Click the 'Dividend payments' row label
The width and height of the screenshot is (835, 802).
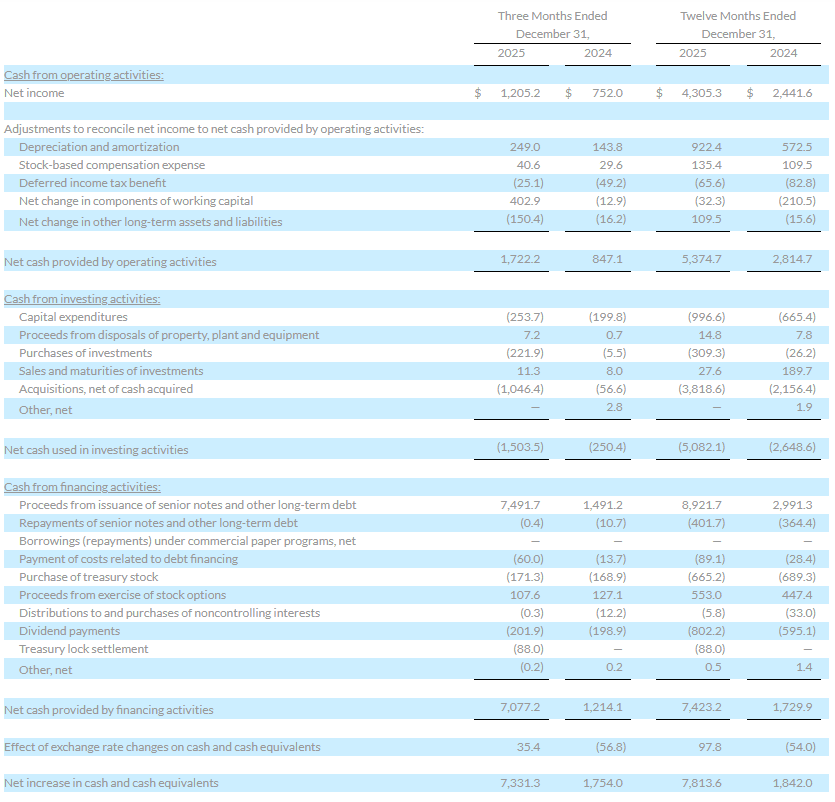coord(69,631)
